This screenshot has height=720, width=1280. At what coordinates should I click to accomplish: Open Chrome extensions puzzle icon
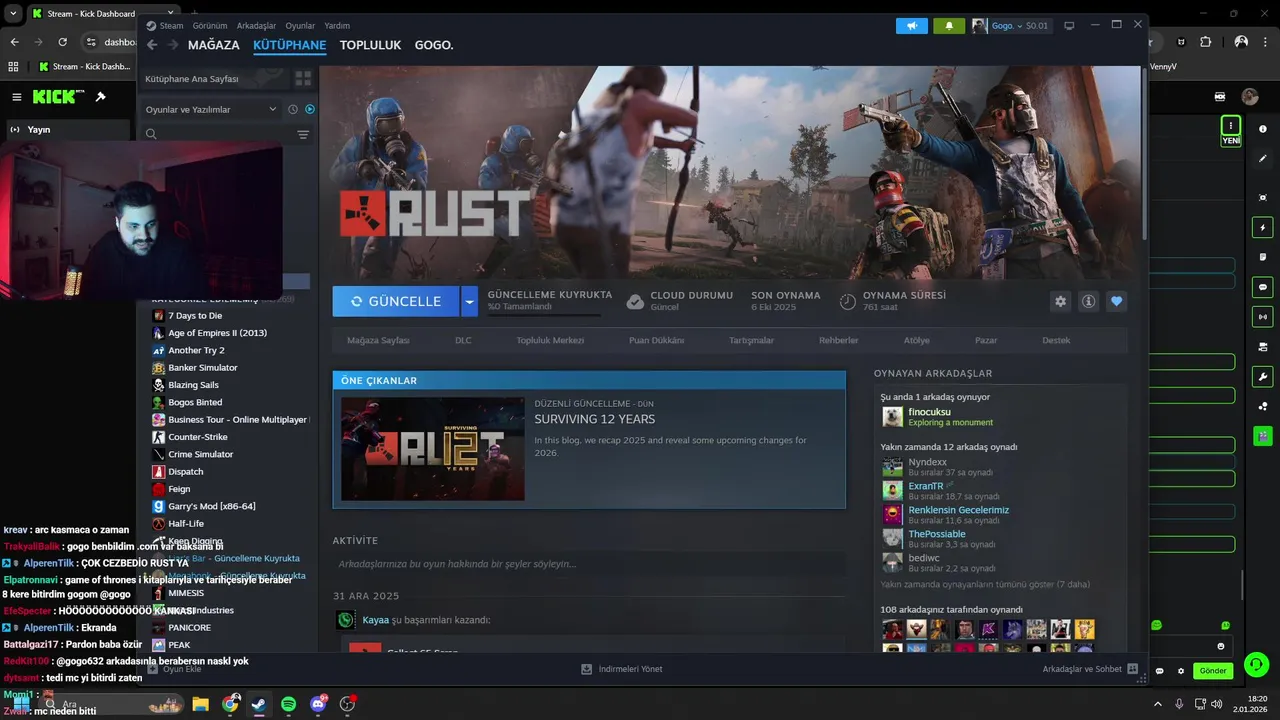point(1205,42)
